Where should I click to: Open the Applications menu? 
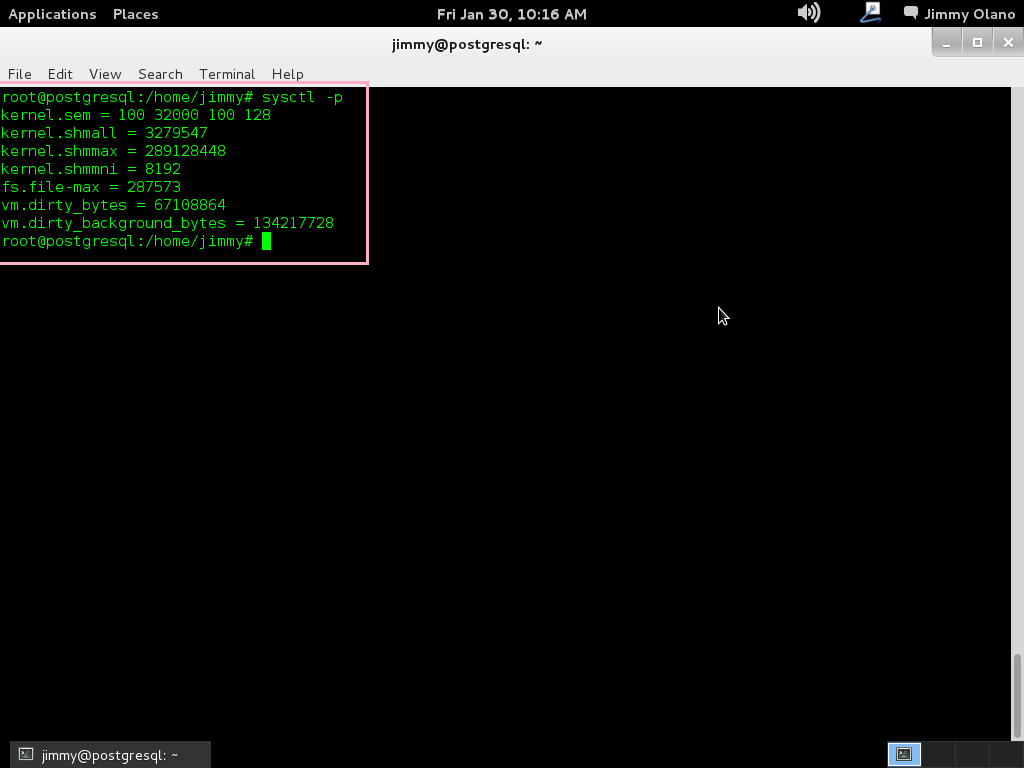52,14
